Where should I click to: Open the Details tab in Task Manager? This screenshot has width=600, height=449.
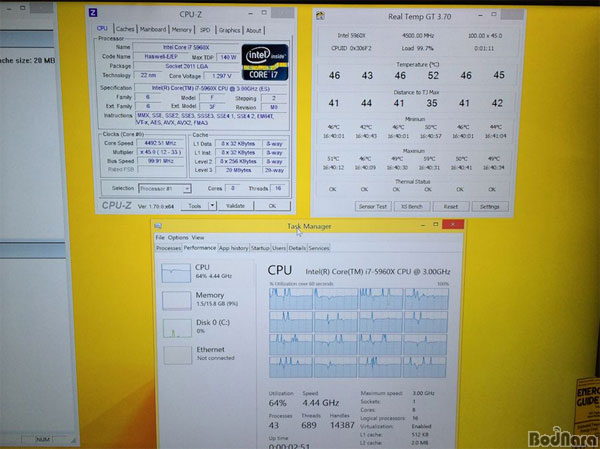[297, 248]
